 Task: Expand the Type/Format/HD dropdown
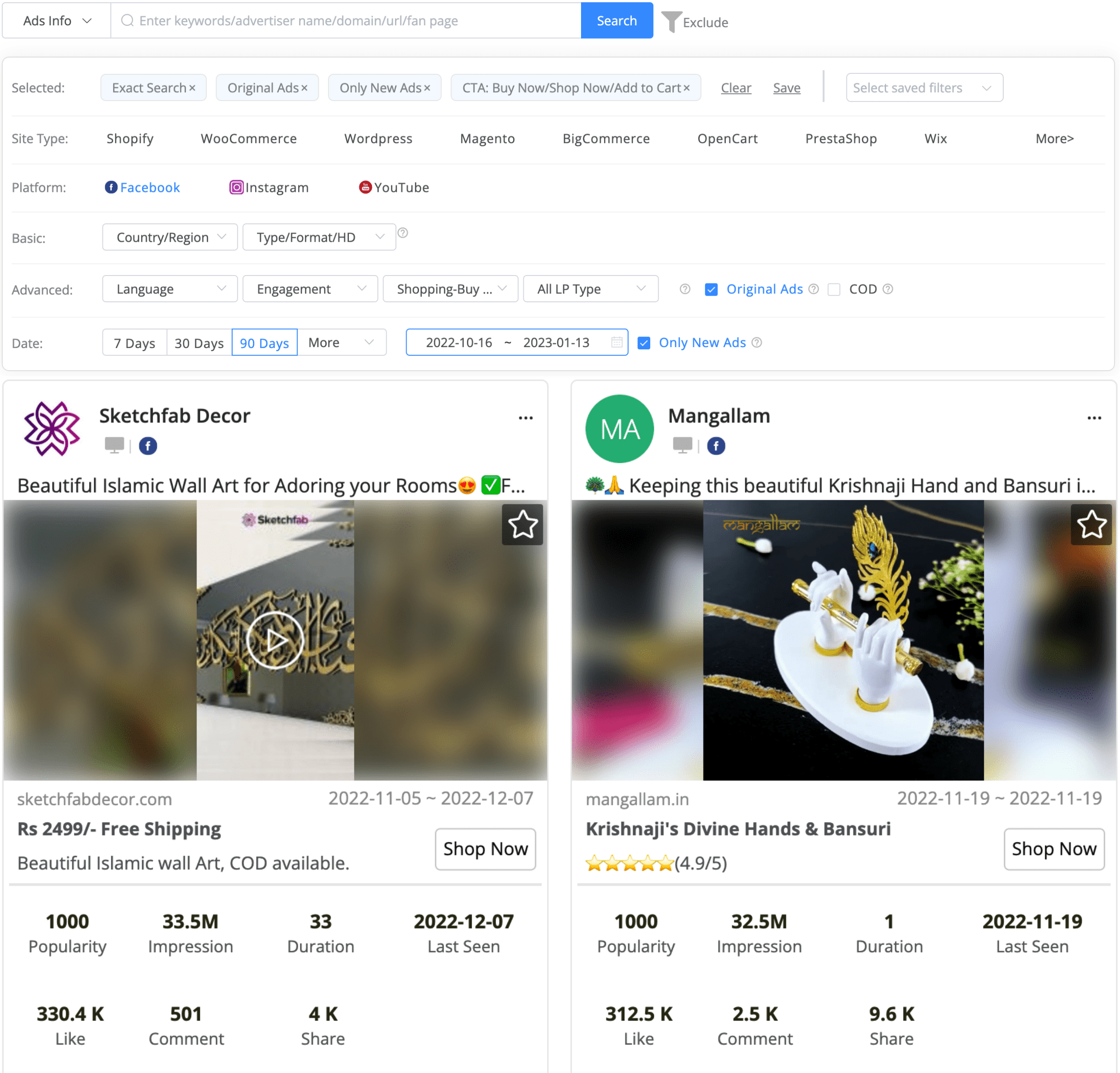pyautogui.click(x=319, y=237)
